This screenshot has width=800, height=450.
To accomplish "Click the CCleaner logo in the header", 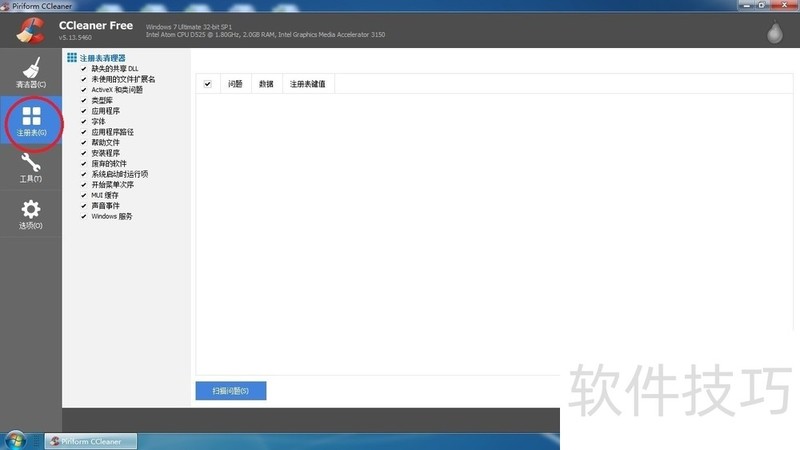I will point(31,31).
